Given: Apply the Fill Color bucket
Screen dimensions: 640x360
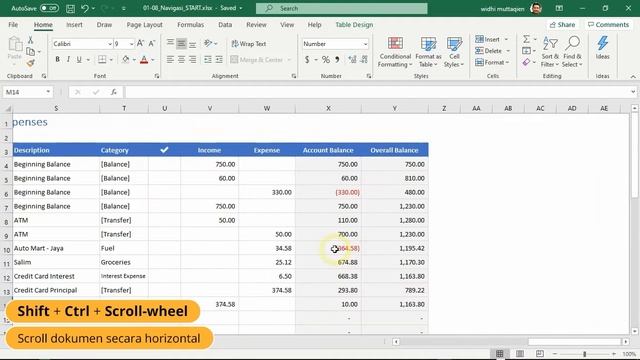Looking at the screenshot, I should coord(126,60).
